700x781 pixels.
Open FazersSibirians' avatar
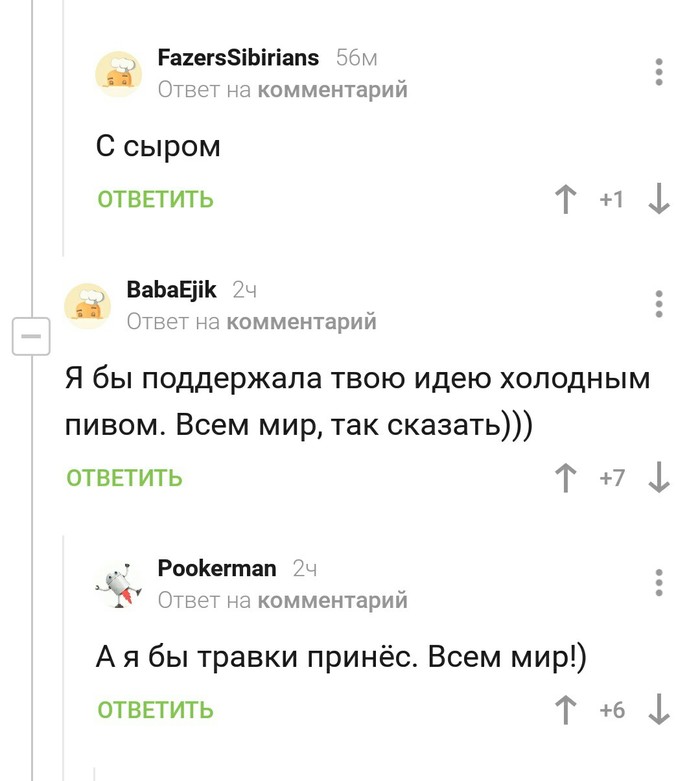[x=120, y=72]
